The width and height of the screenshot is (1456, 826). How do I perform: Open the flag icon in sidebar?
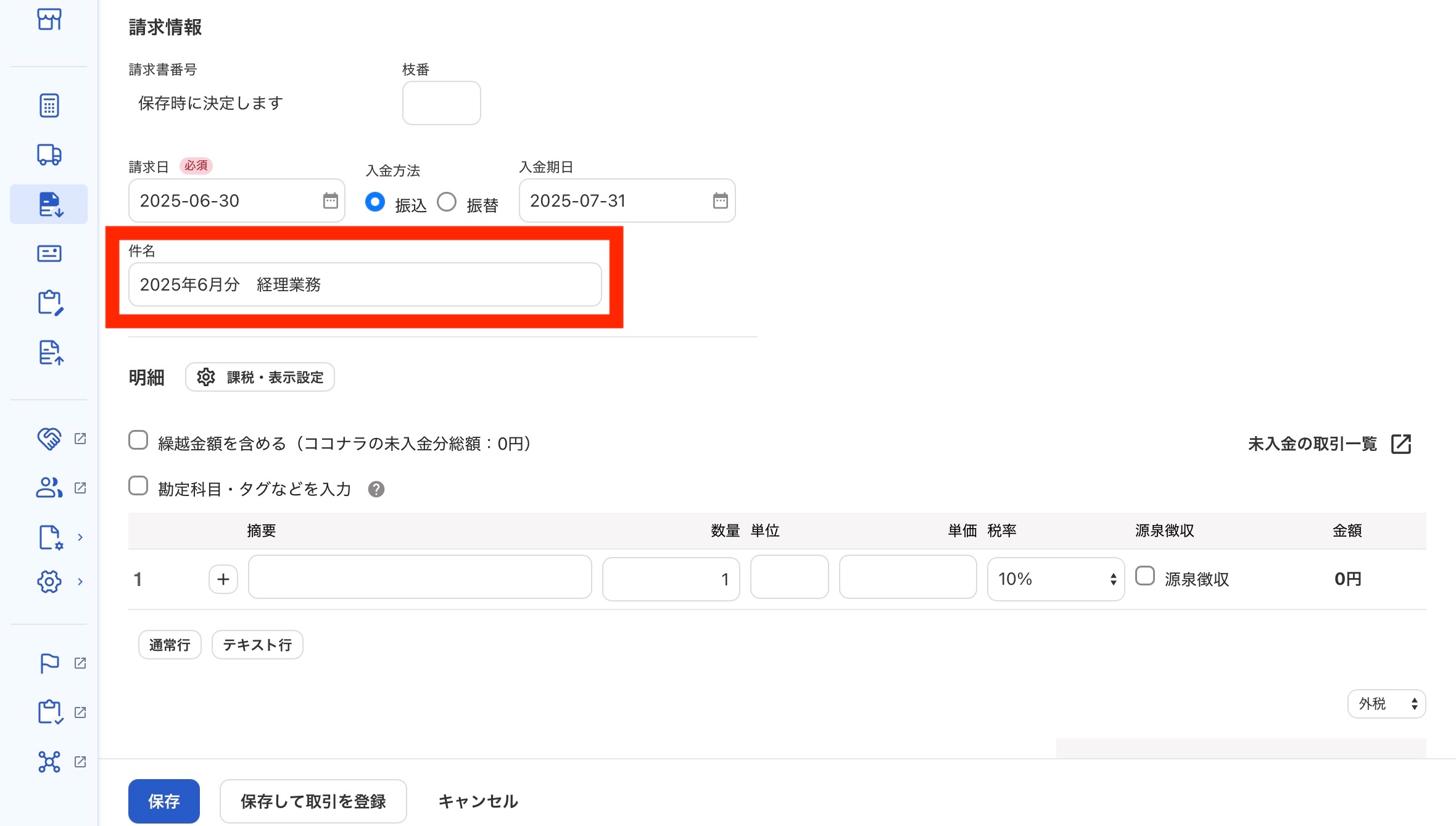point(49,663)
